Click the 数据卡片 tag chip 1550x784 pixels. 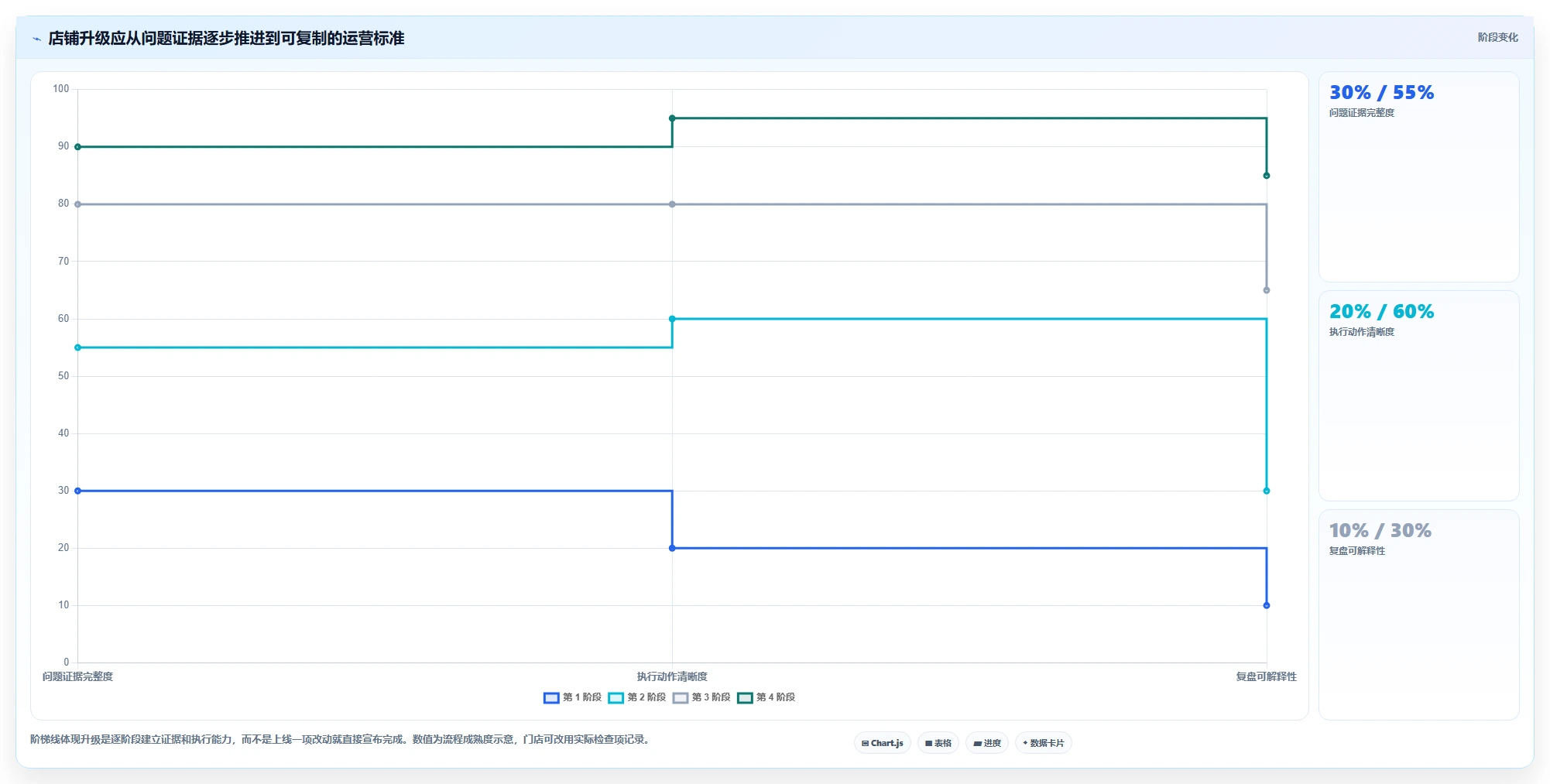[x=1044, y=743]
